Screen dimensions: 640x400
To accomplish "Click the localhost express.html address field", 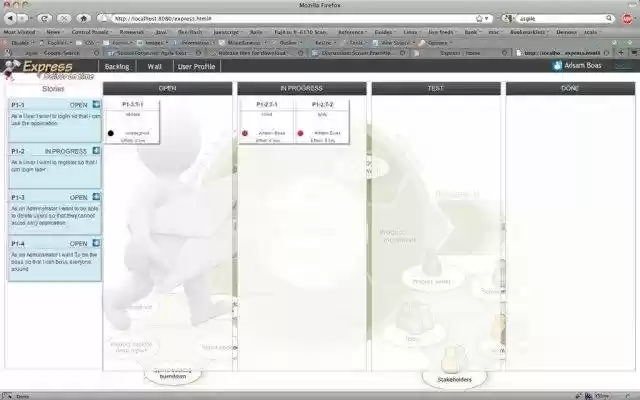I will tap(294, 18).
